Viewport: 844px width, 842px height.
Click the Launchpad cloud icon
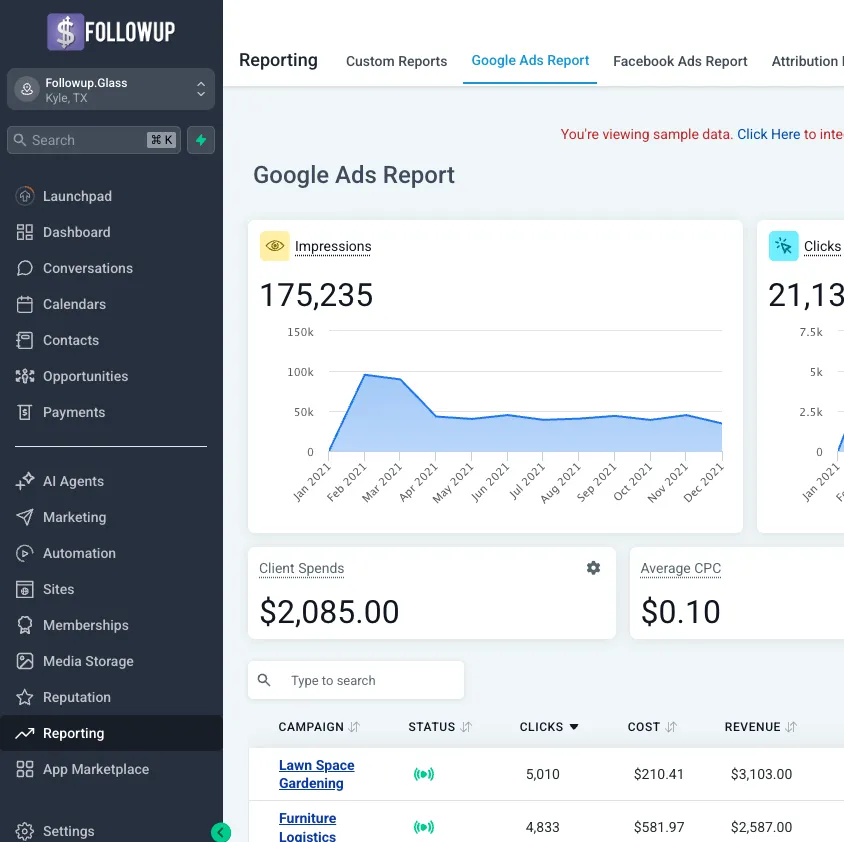[x=25, y=196]
